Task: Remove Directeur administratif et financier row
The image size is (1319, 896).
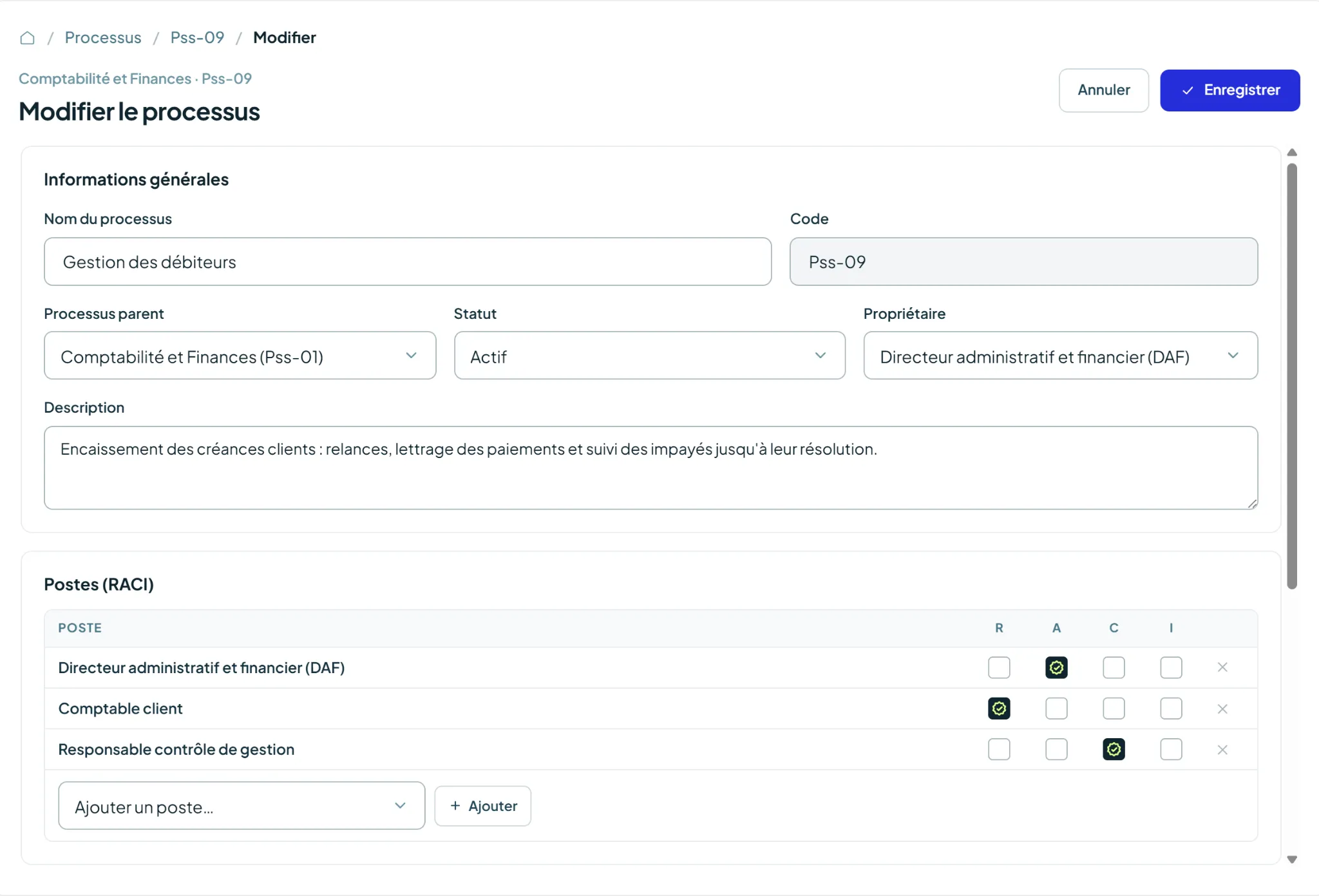Action: click(1222, 667)
